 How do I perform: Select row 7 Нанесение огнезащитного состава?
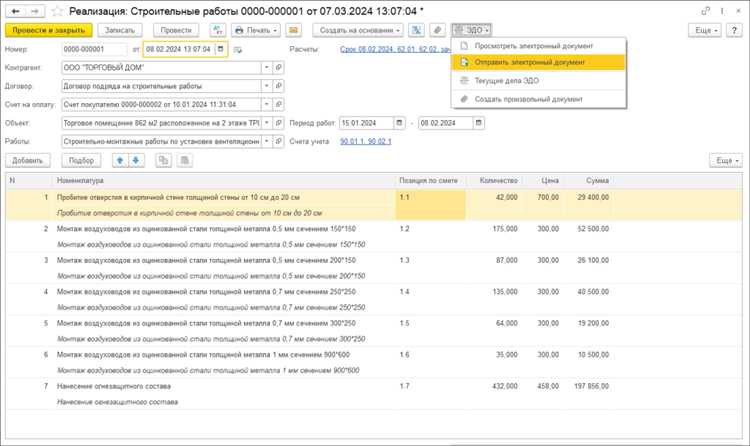tap(374, 394)
